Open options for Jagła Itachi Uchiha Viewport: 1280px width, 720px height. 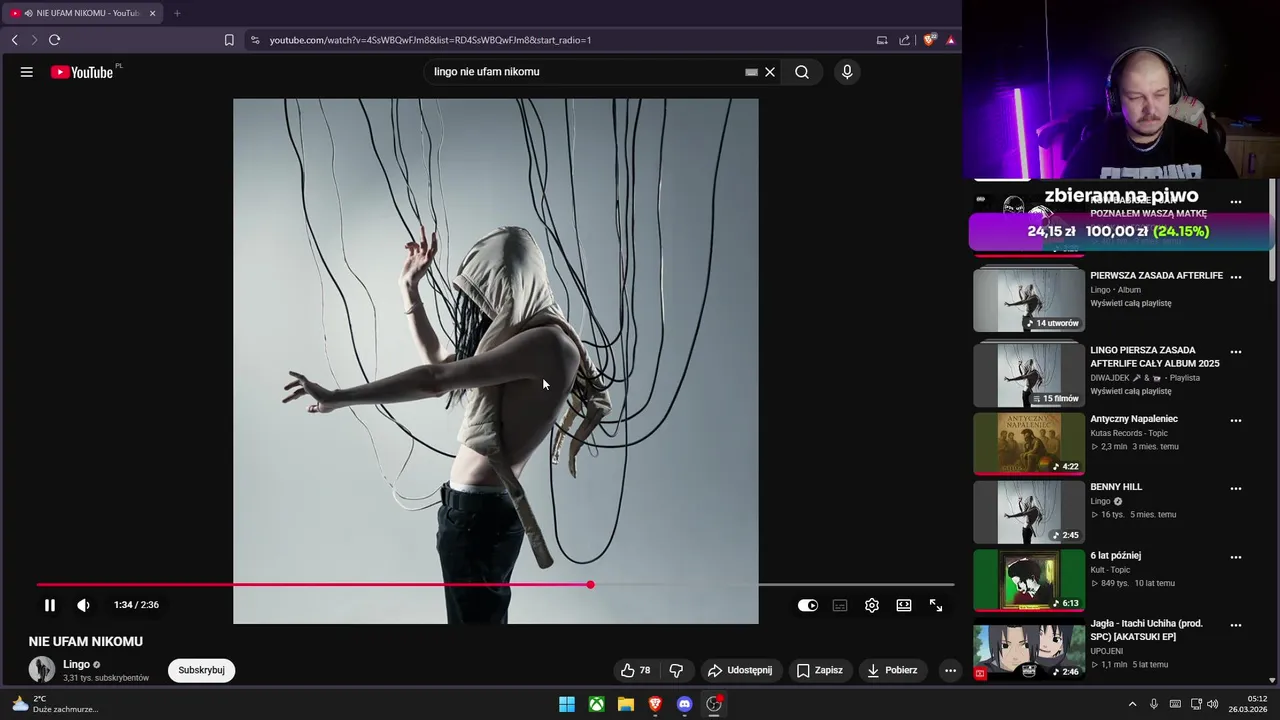pyautogui.click(x=1236, y=624)
